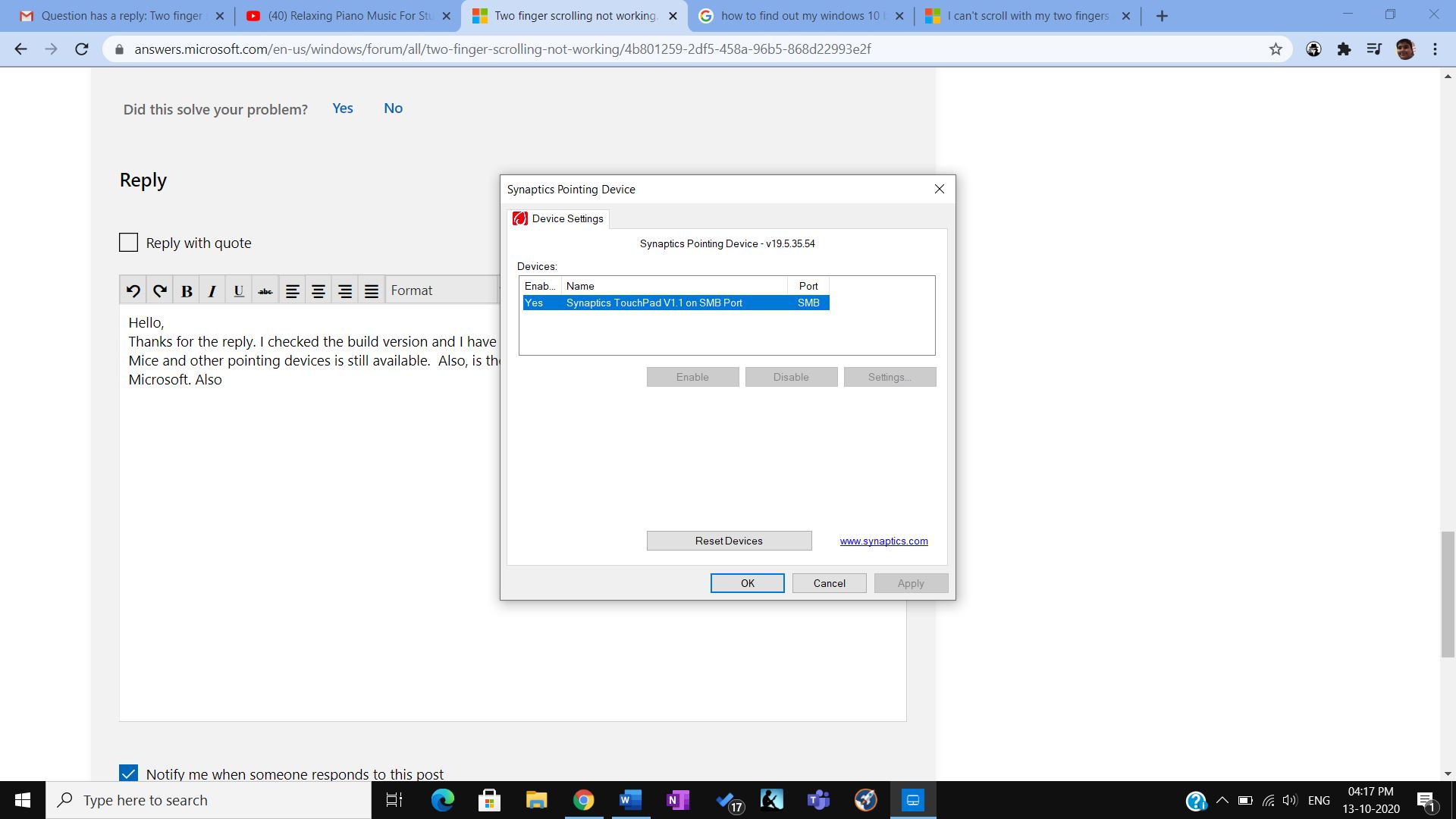Image resolution: width=1456 pixels, height=819 pixels.
Task: Click the page's vertical scrollbar thumb
Action: pyautogui.click(x=1448, y=594)
